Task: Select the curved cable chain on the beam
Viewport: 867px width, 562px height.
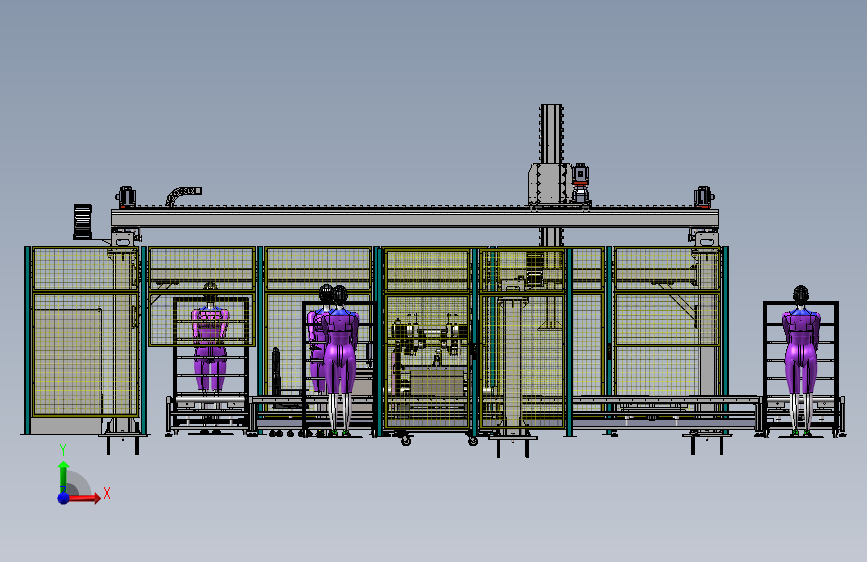Action: (x=182, y=195)
